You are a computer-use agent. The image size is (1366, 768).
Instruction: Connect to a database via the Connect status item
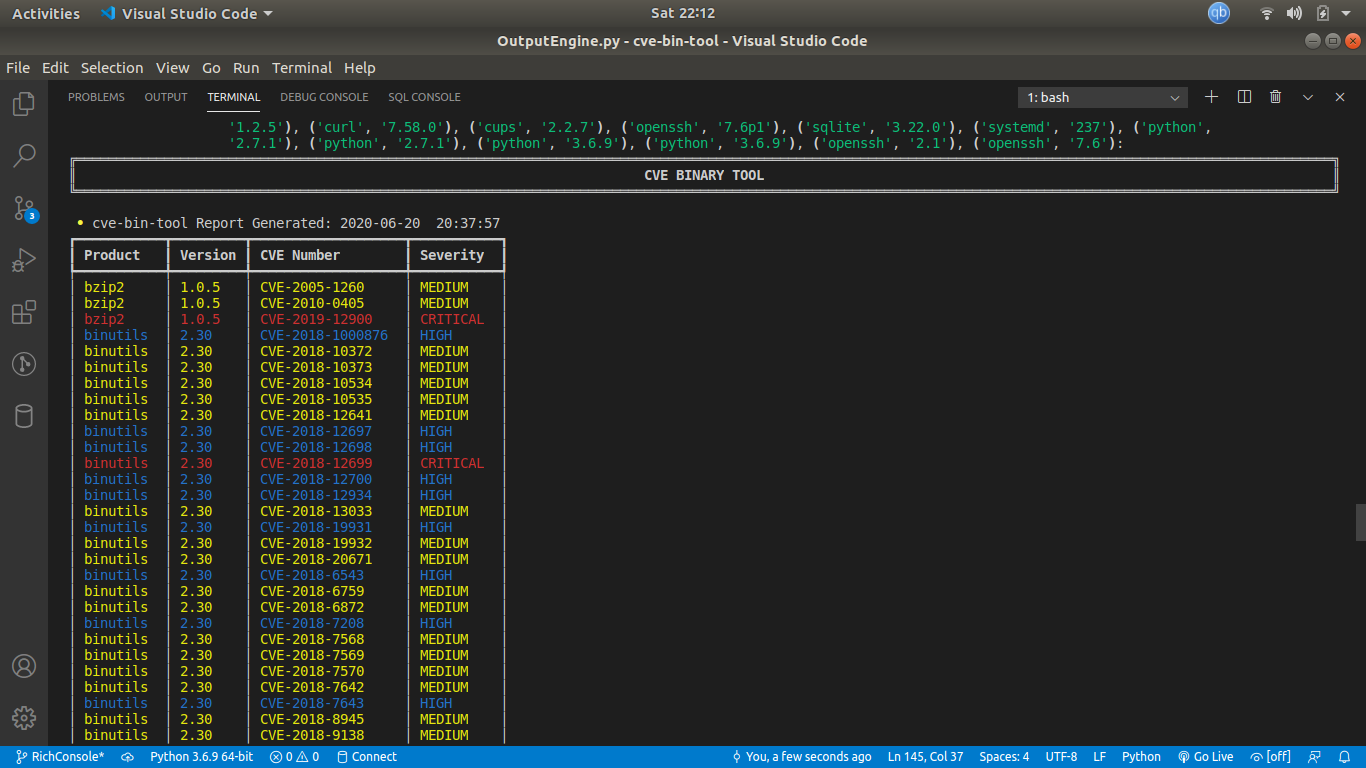[x=367, y=757]
